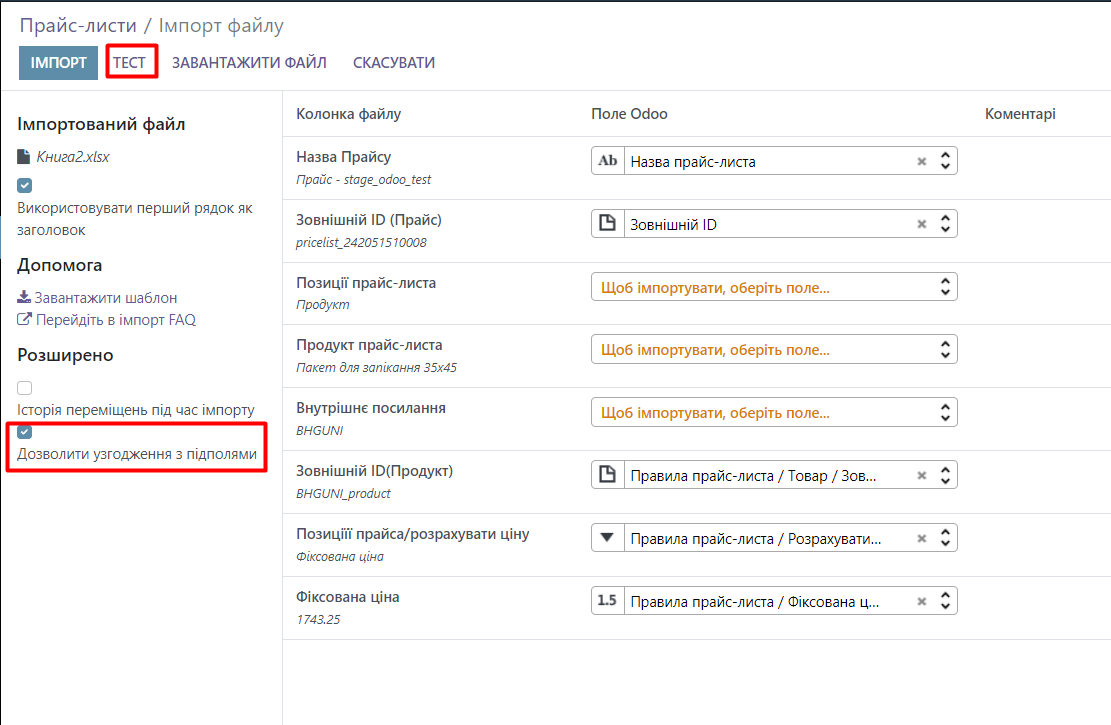
Task: Clear the Розрахувати ціну field mapping
Action: [922, 539]
